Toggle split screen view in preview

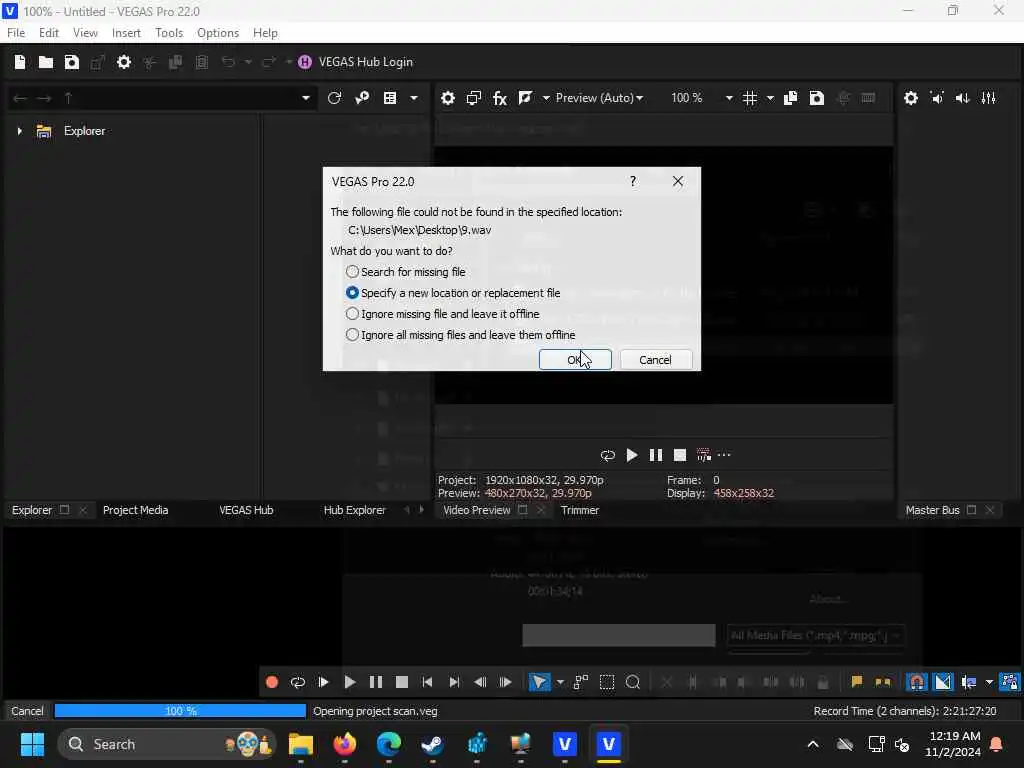525,98
